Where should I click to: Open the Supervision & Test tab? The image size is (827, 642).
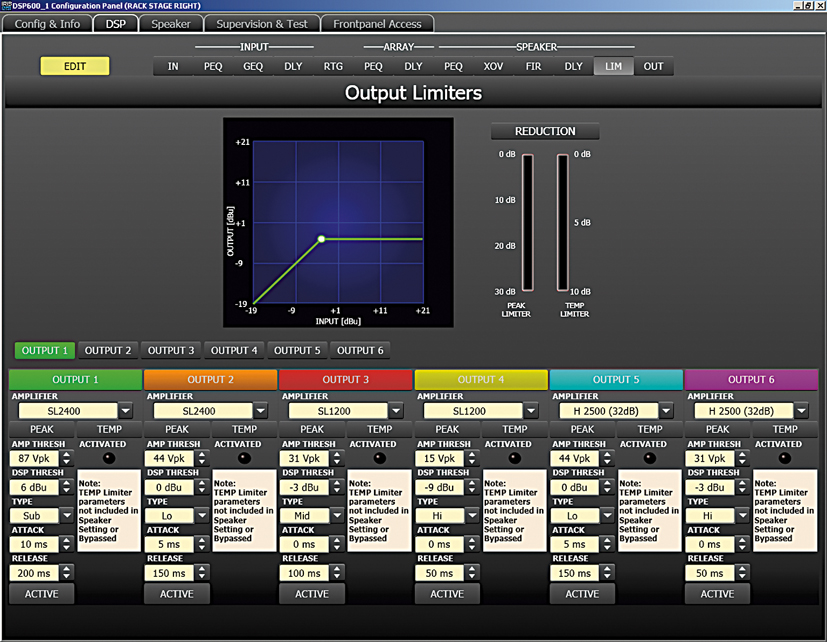(x=262, y=24)
